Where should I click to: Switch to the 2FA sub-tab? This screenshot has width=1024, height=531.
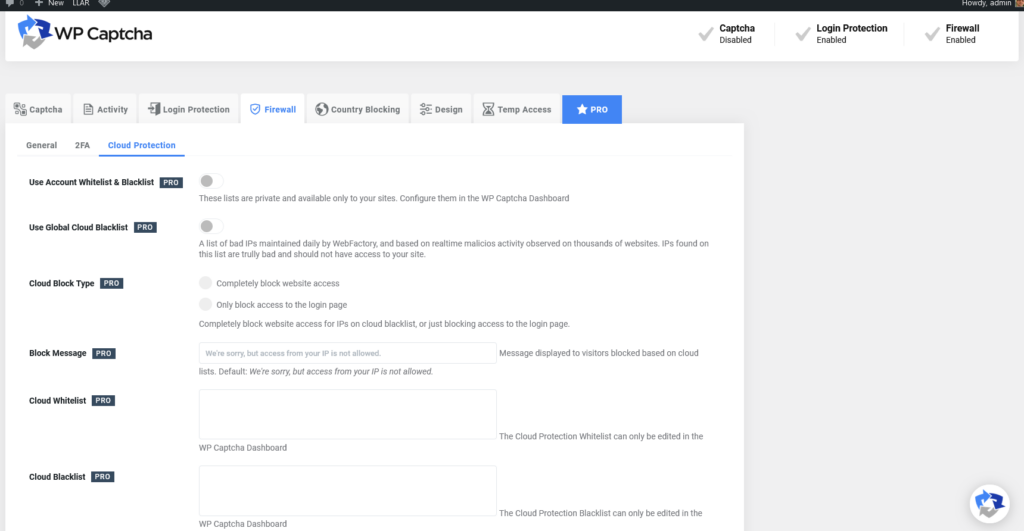point(82,145)
